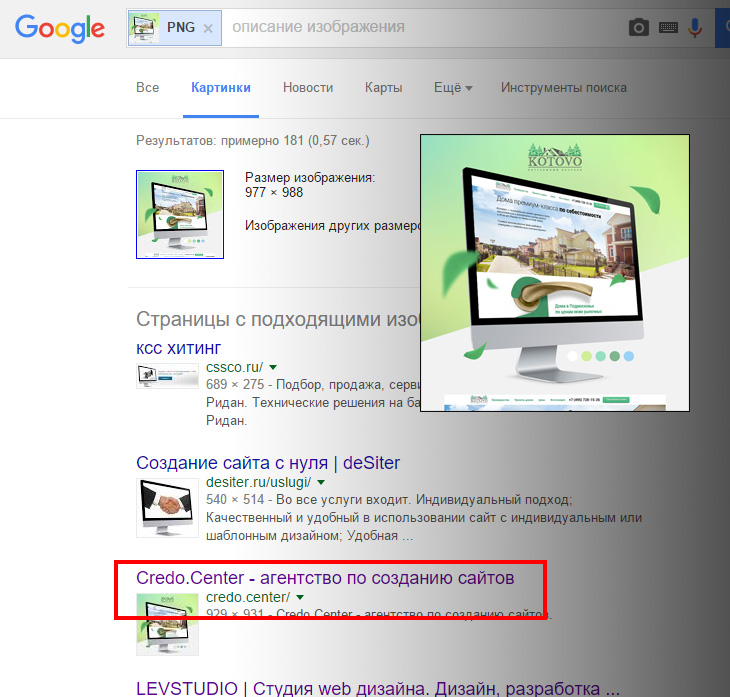This screenshot has height=697, width=730.
Task: Open the LEVSTUDIO web design result
Action: tap(378, 688)
